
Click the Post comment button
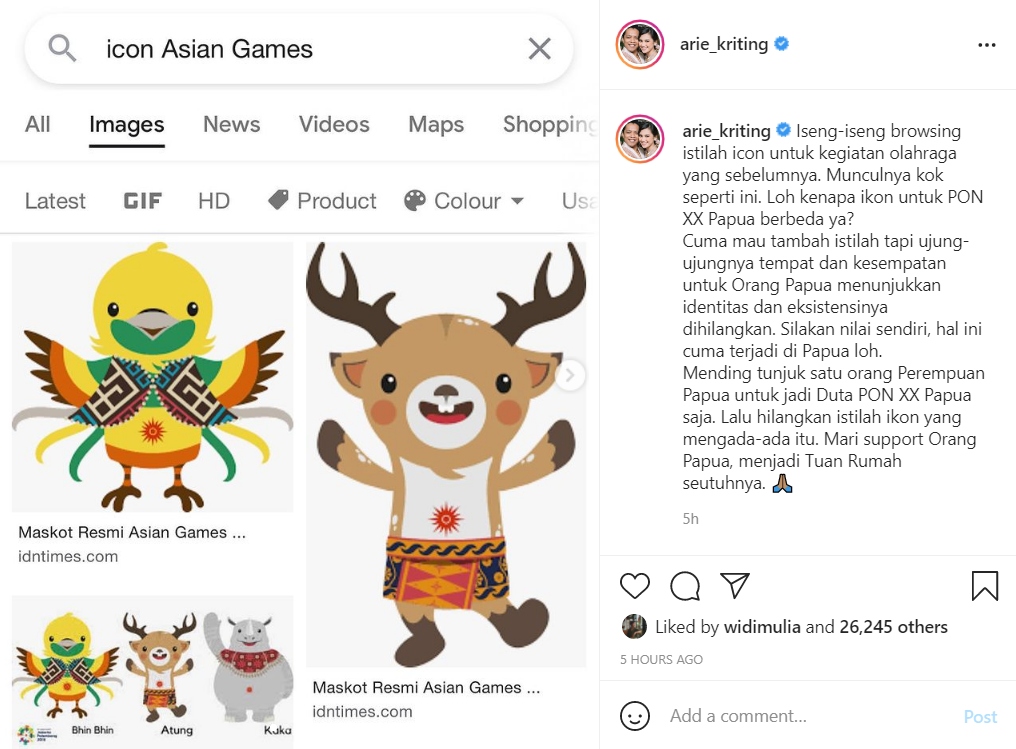pyautogui.click(x=980, y=717)
